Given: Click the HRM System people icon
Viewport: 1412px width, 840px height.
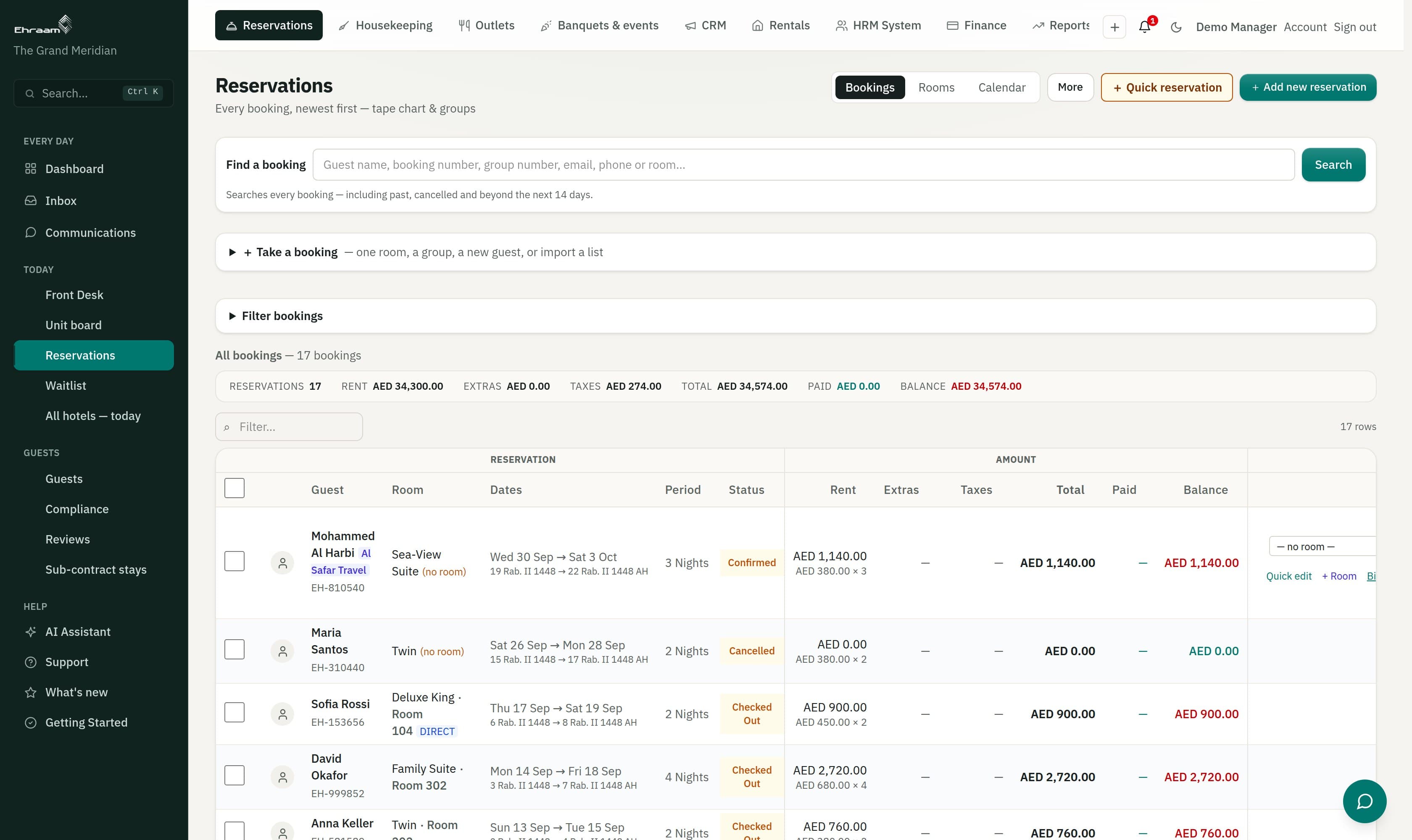Looking at the screenshot, I should tap(841, 26).
